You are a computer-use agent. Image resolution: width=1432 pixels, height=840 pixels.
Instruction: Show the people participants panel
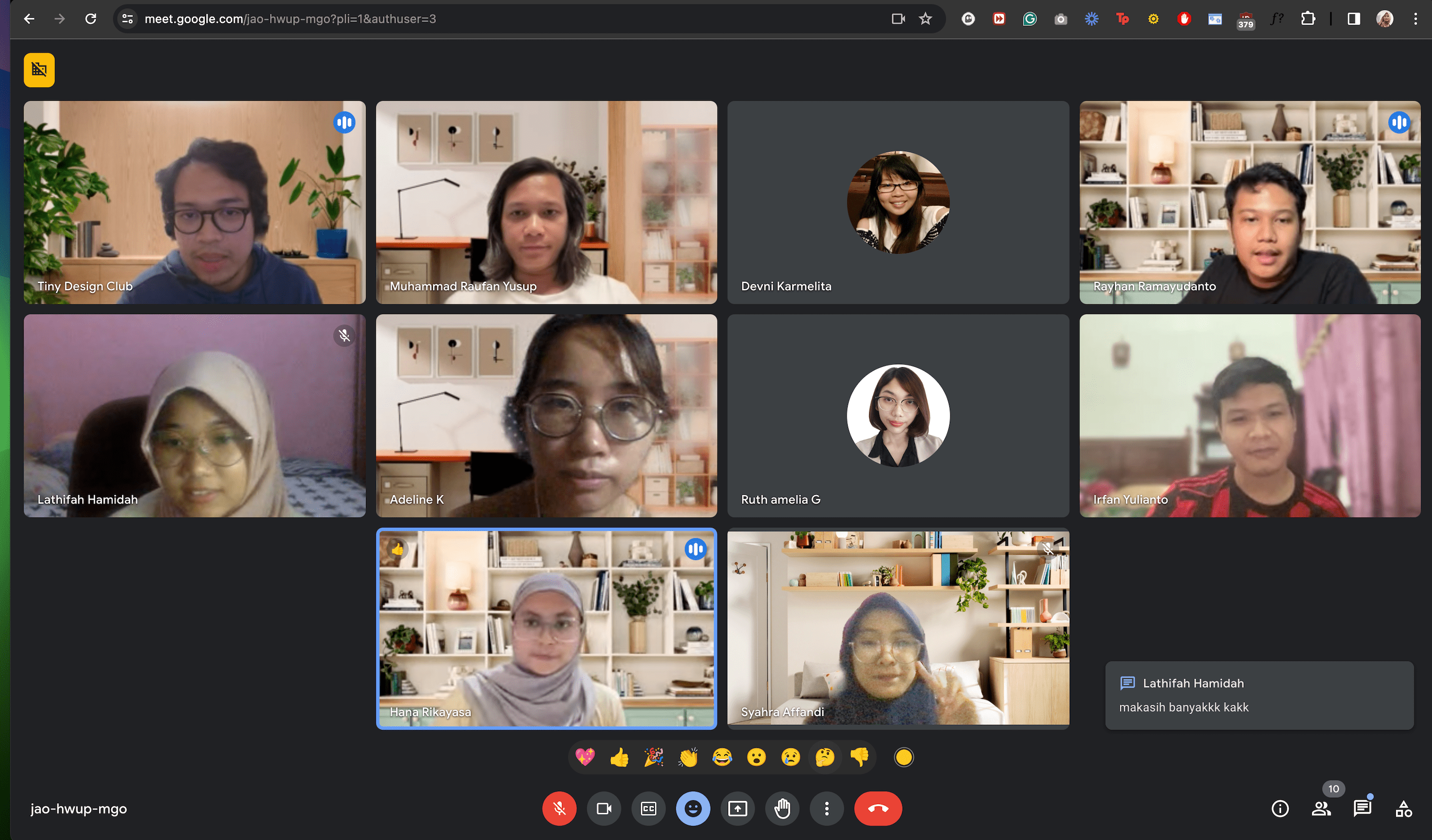[1321, 808]
